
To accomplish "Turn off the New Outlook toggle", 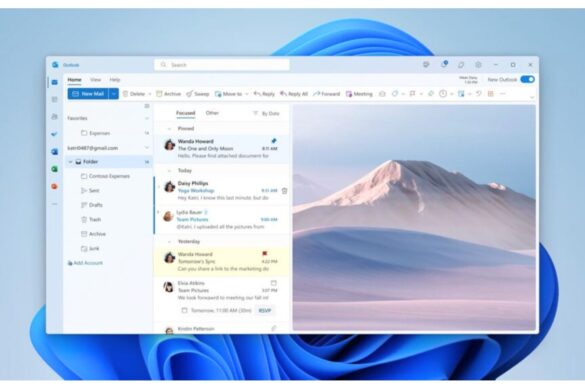I will (x=528, y=79).
